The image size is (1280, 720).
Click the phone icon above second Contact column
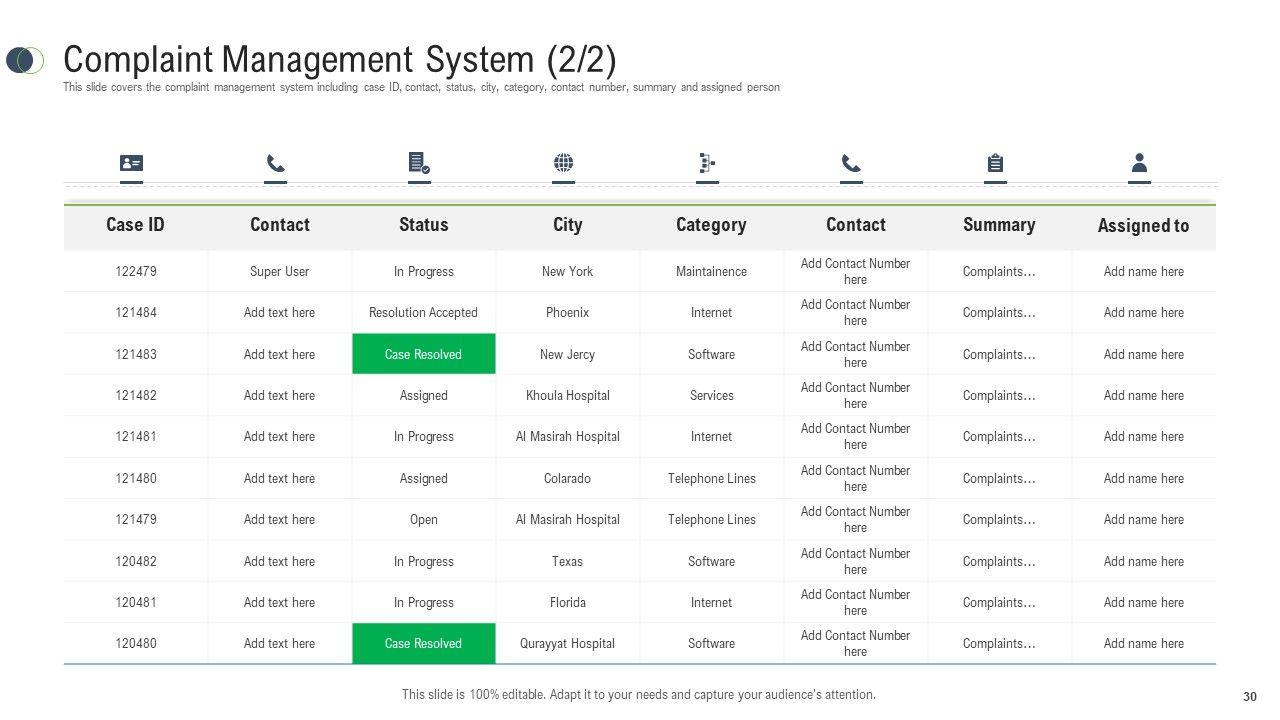tap(851, 163)
